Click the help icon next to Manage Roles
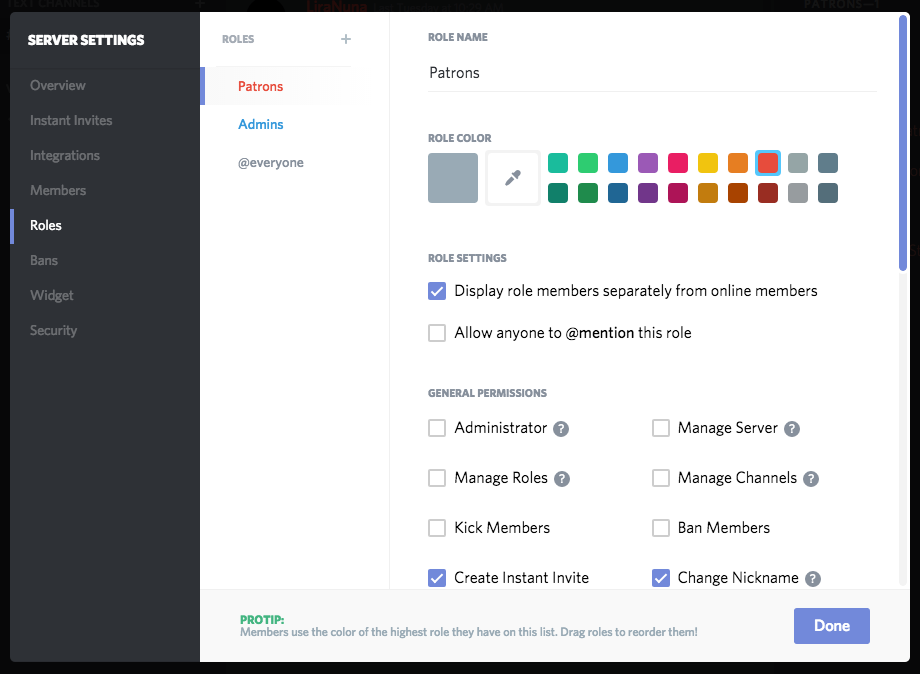The height and width of the screenshot is (674, 920). click(561, 478)
